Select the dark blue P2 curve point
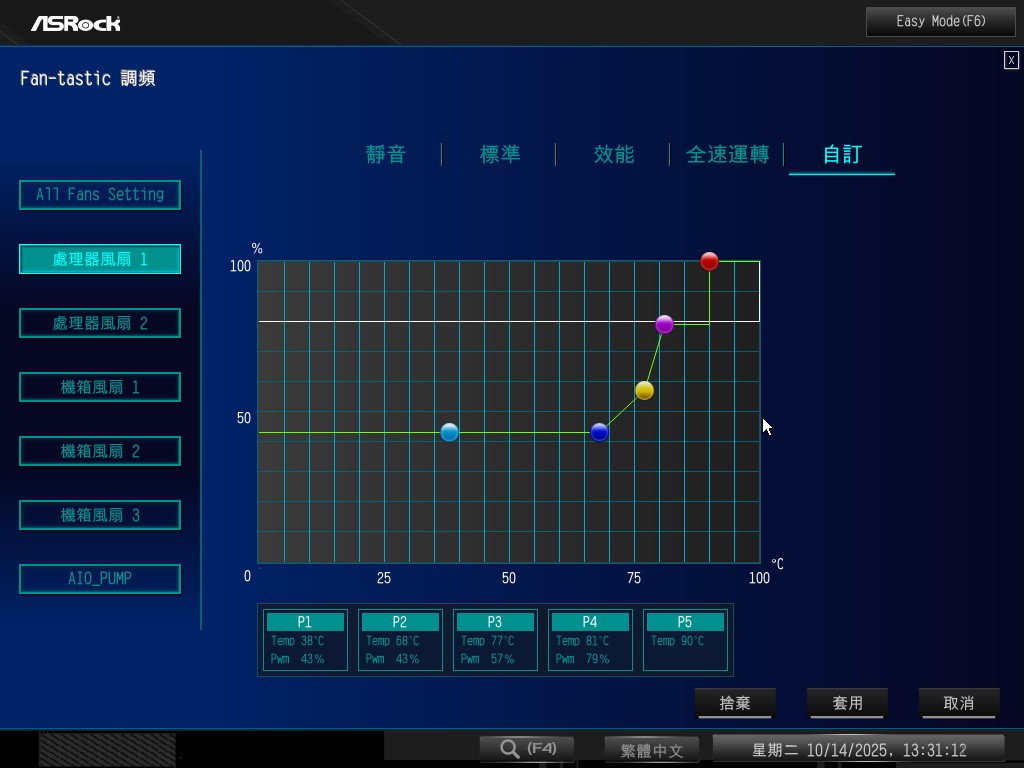The height and width of the screenshot is (768, 1024). click(x=599, y=432)
